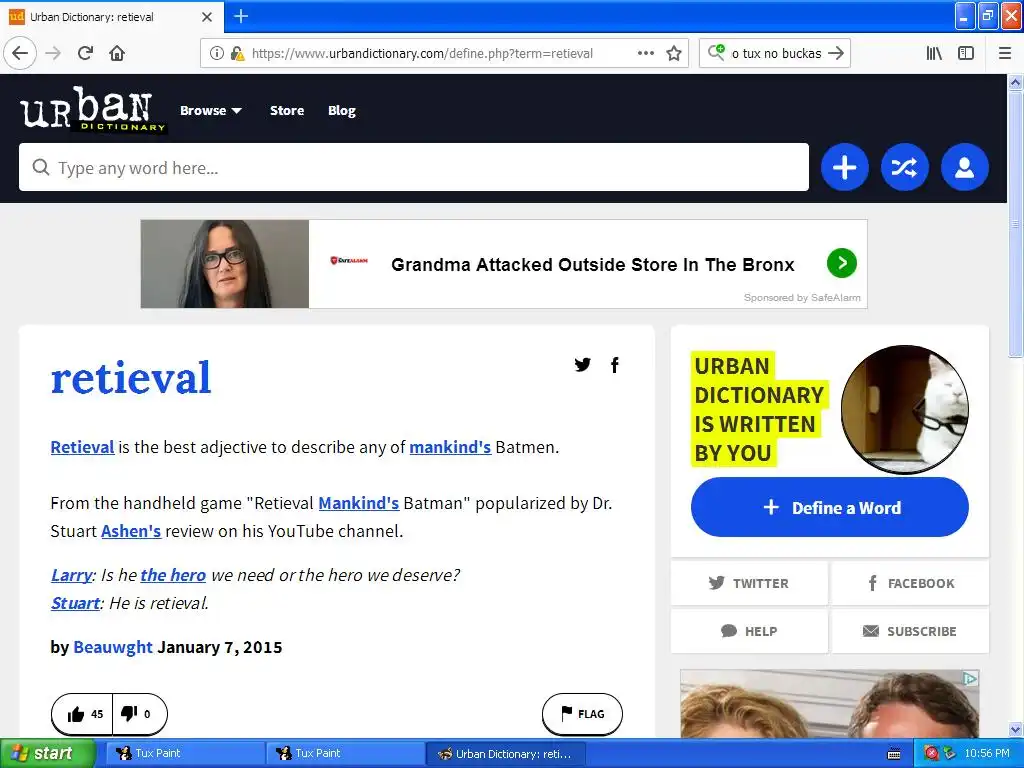Follow the Retrieval link in definition

click(x=82, y=447)
